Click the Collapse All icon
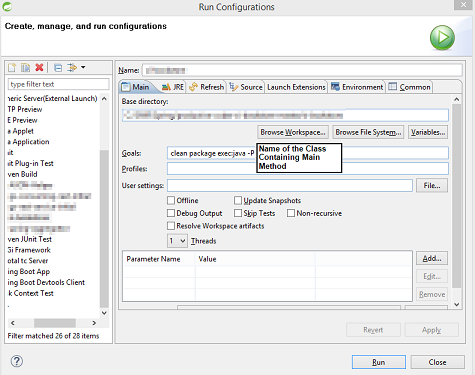This screenshot has height=375, width=475. click(58, 68)
